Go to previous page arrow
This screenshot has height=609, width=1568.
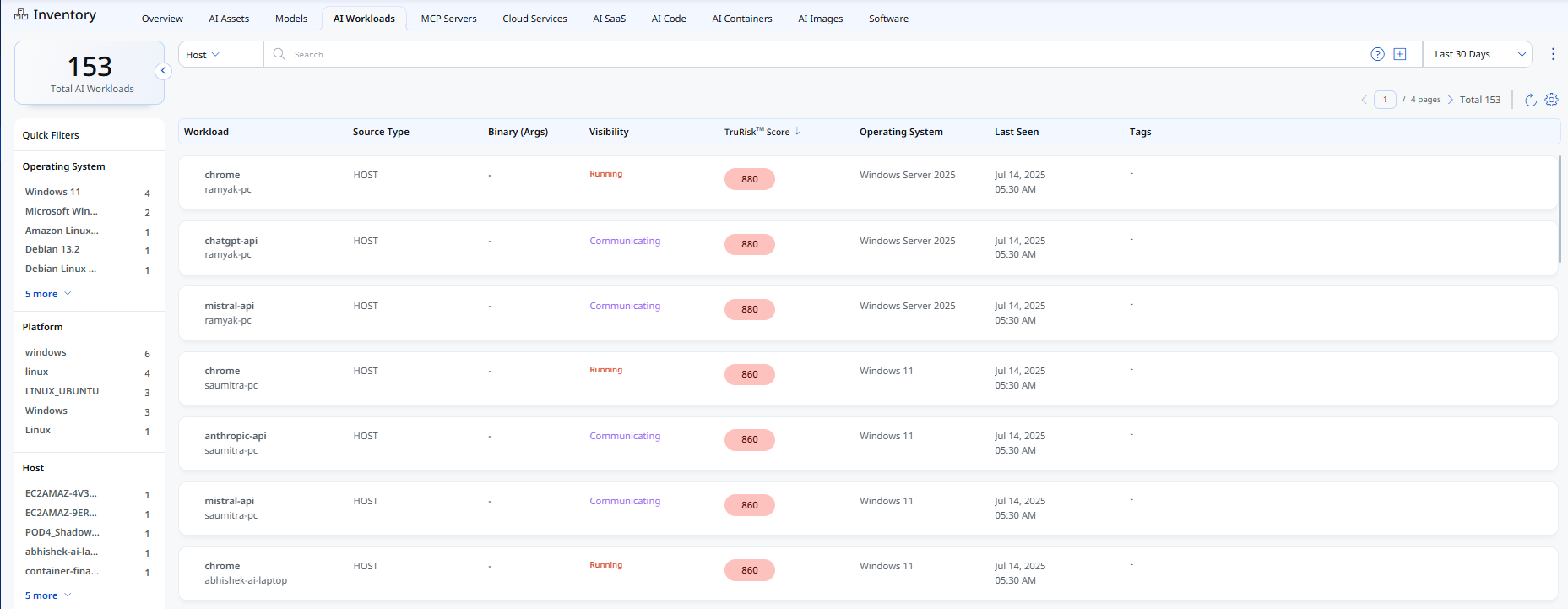(1364, 100)
